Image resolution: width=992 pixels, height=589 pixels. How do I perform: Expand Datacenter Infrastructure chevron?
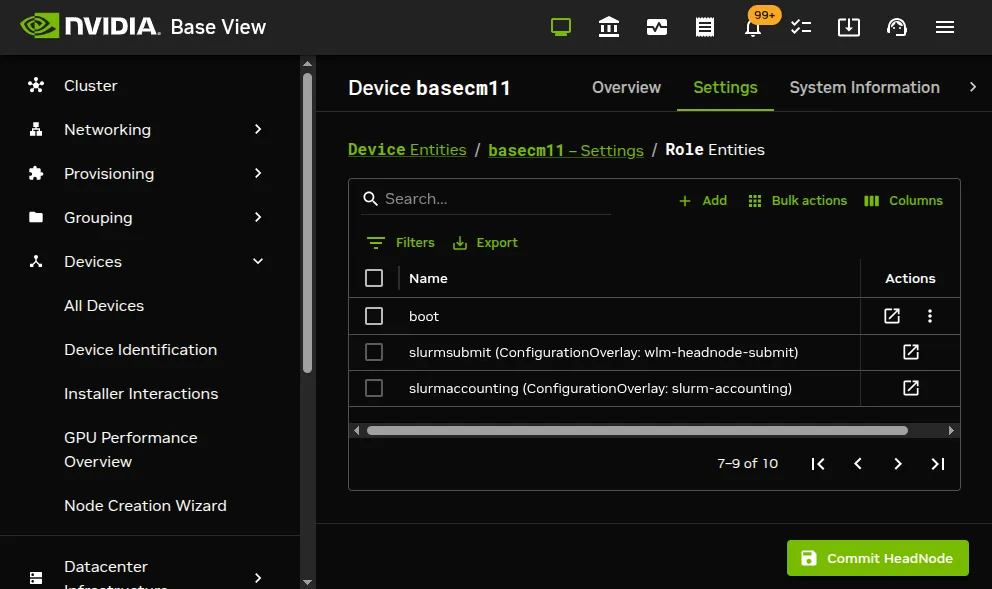pos(257,578)
